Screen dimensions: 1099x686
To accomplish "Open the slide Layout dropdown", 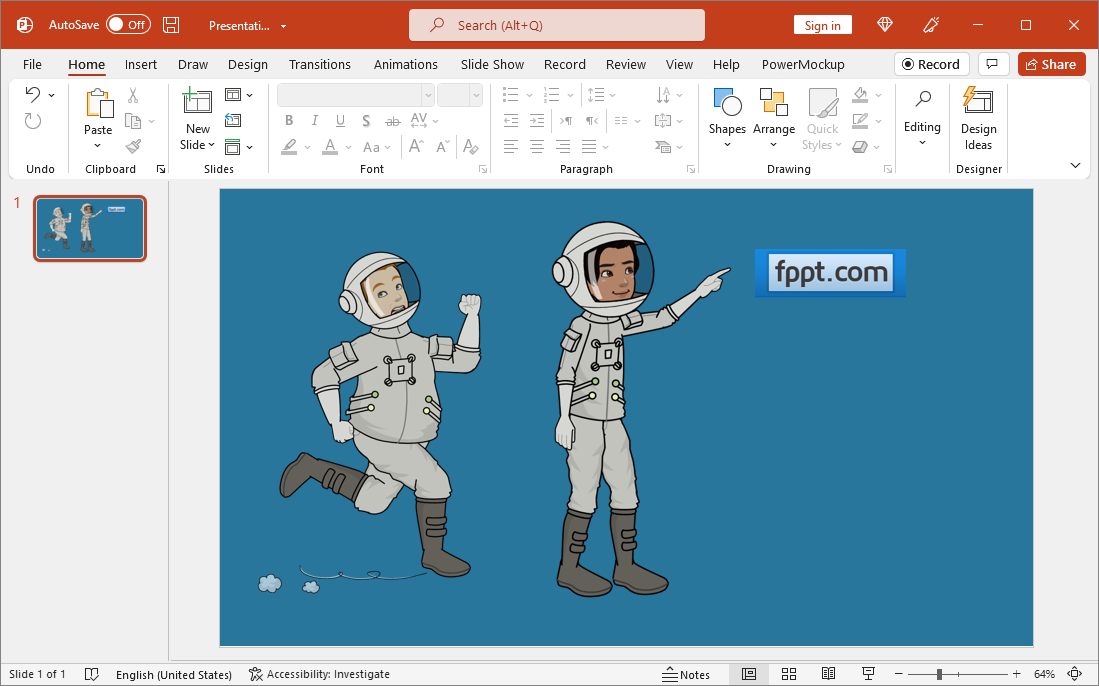I will [x=239, y=95].
